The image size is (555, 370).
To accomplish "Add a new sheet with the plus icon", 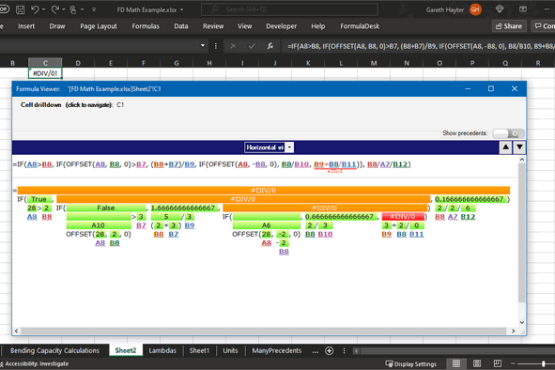I will [329, 351].
